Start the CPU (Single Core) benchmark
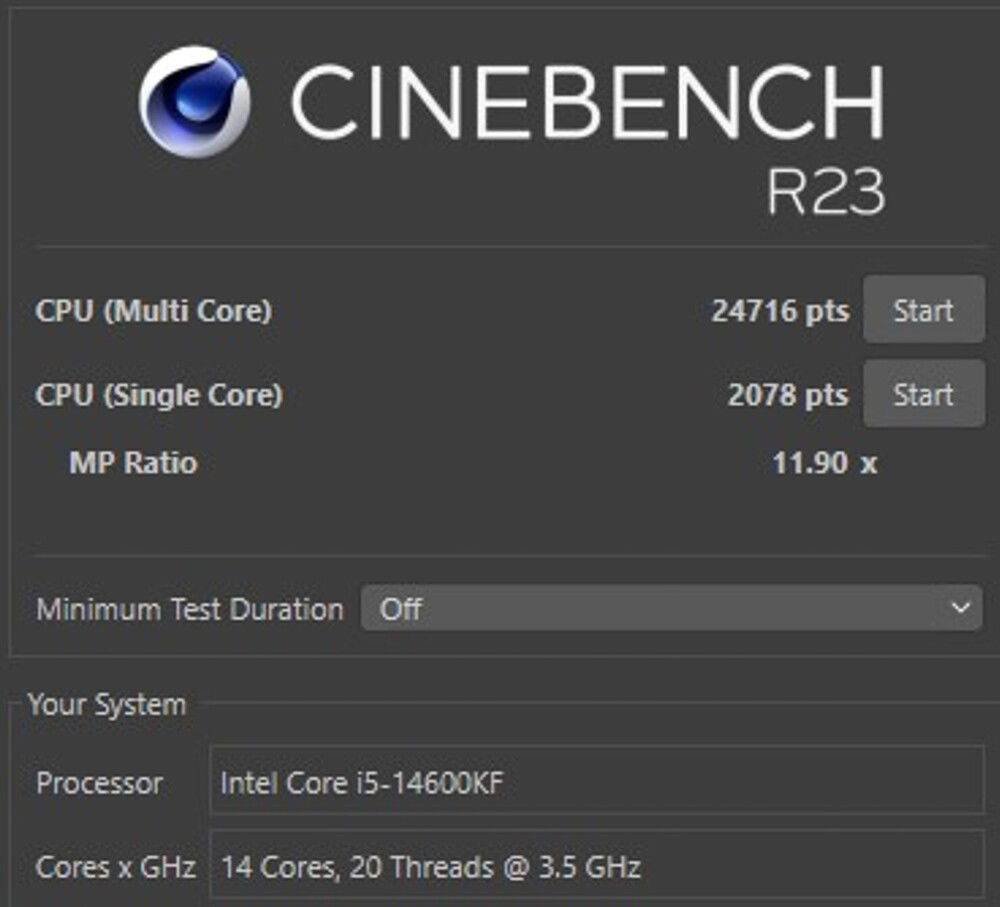The width and height of the screenshot is (1000, 907). point(922,394)
